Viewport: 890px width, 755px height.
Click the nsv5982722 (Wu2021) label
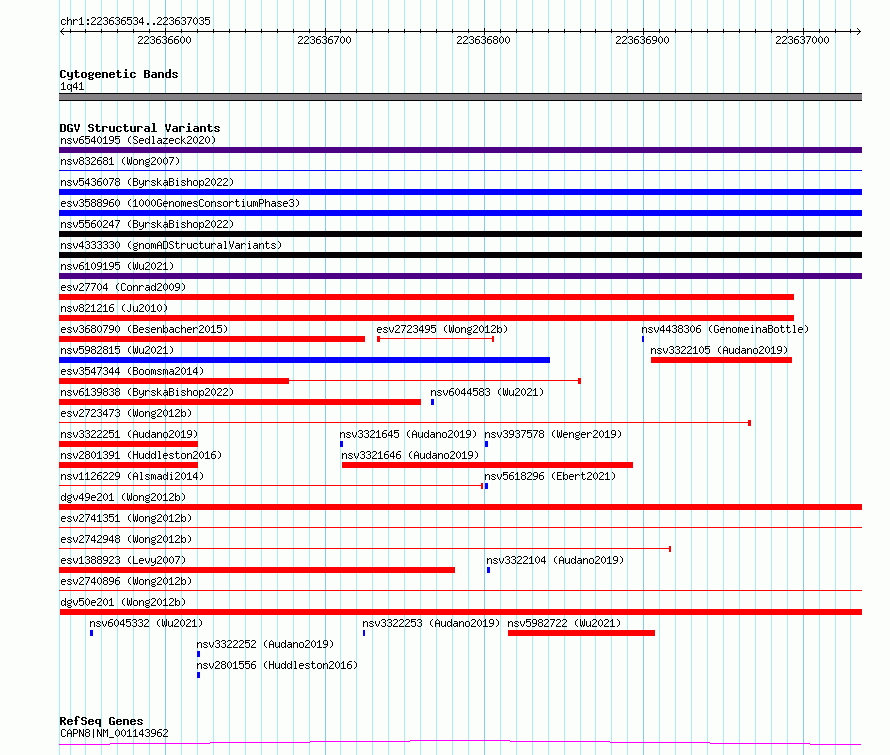point(564,623)
